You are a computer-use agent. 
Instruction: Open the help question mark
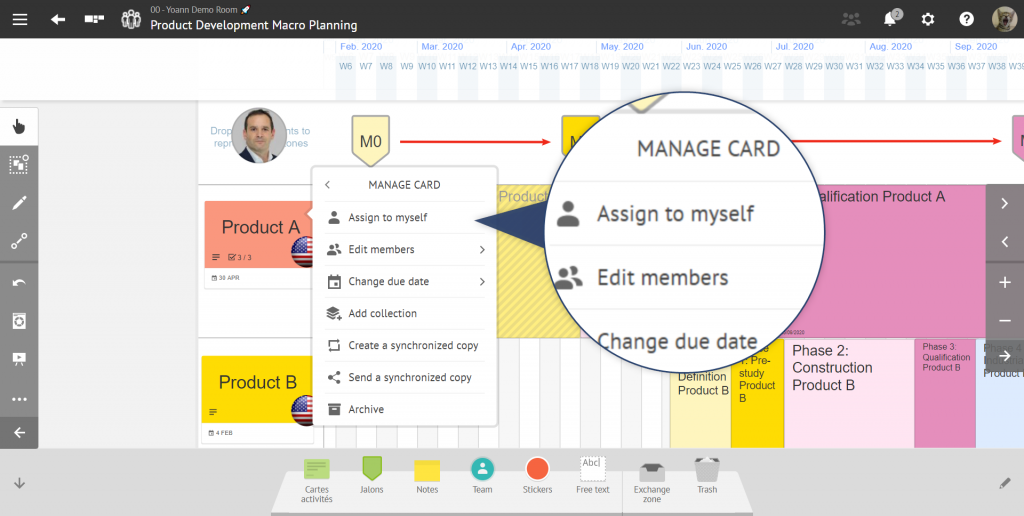click(967, 19)
